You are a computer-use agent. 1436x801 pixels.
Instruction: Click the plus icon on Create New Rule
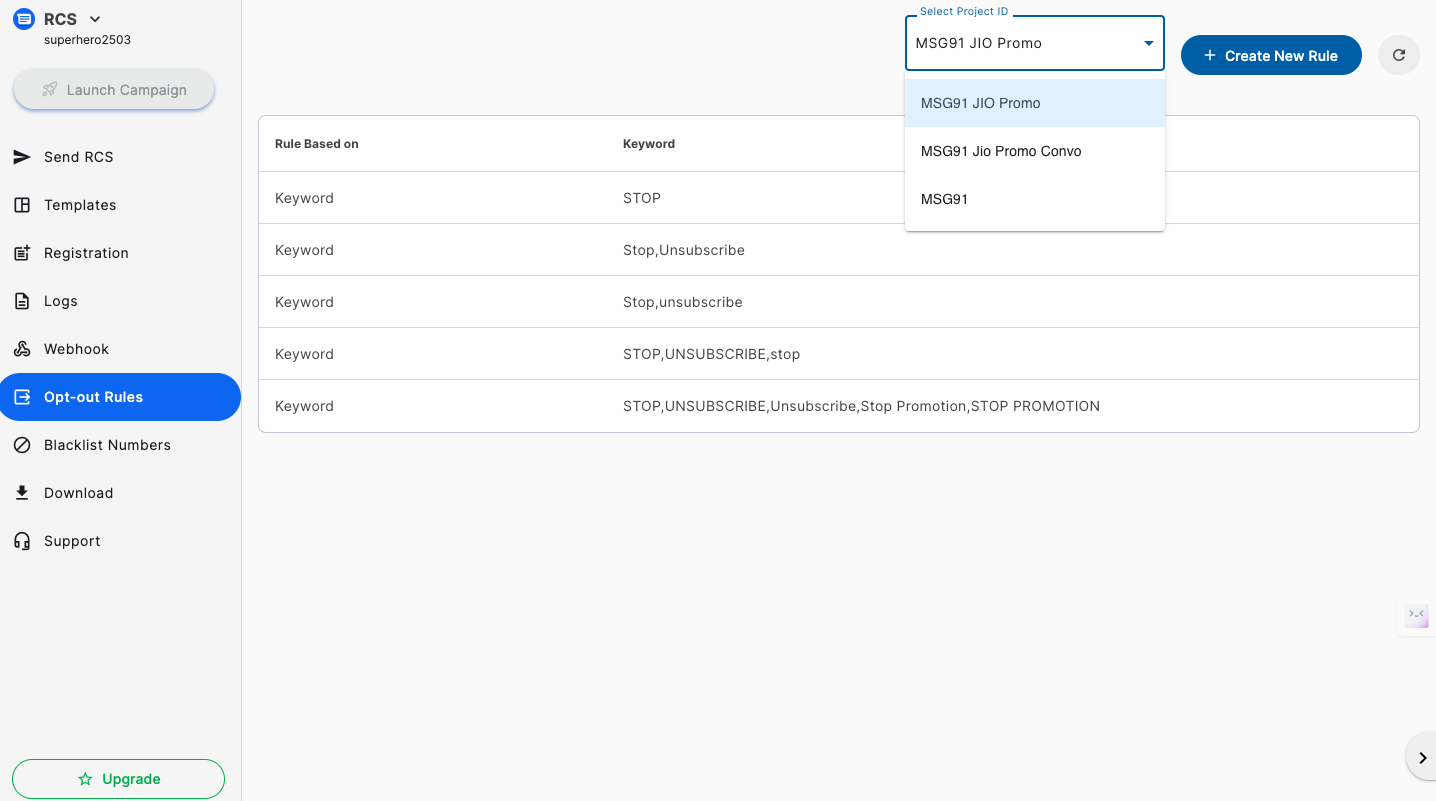pos(1210,55)
